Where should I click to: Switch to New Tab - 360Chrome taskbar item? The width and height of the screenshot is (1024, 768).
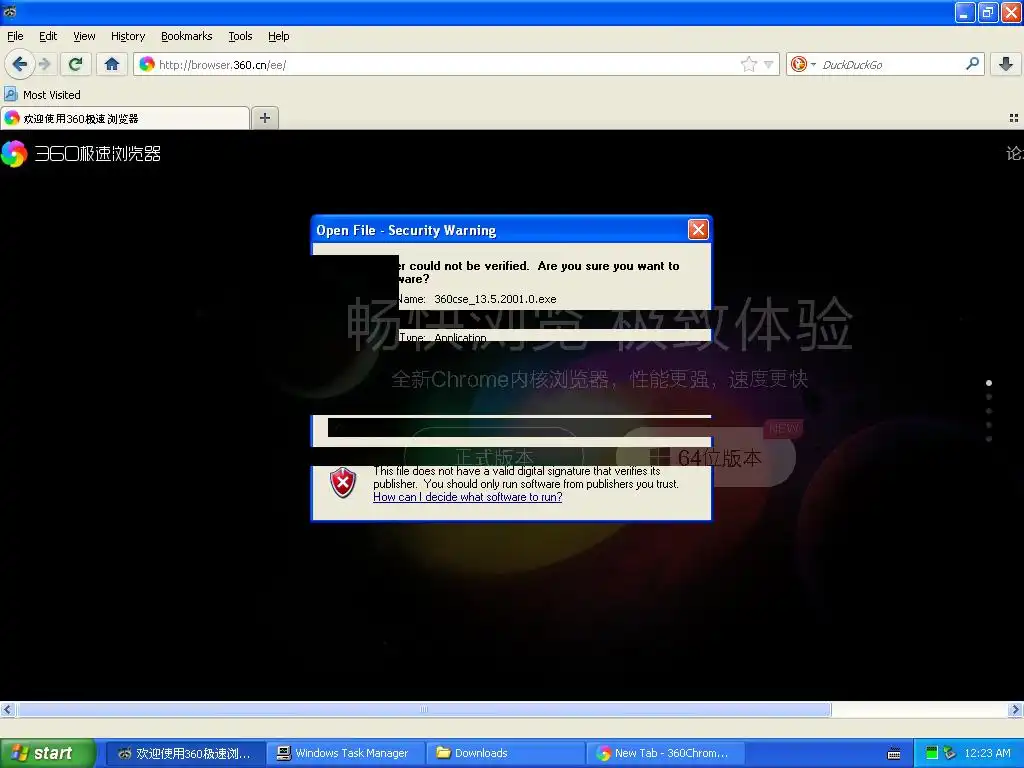pyautogui.click(x=665, y=753)
